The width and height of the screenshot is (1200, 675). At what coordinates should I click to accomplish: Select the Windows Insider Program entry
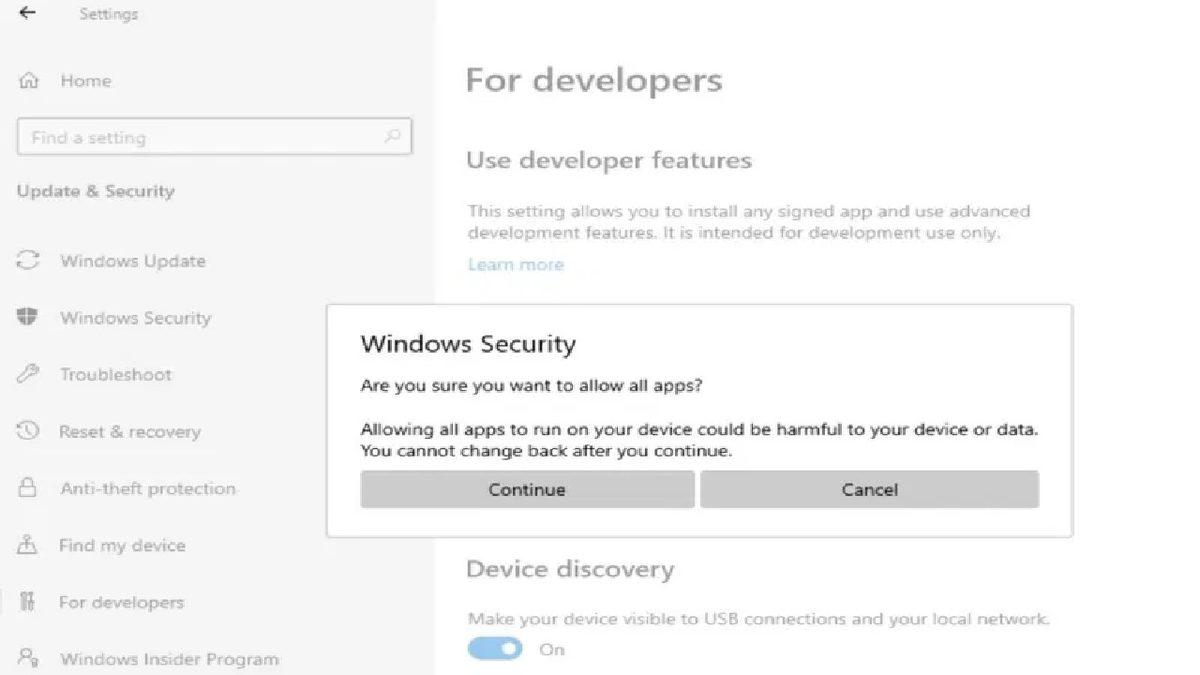169,658
